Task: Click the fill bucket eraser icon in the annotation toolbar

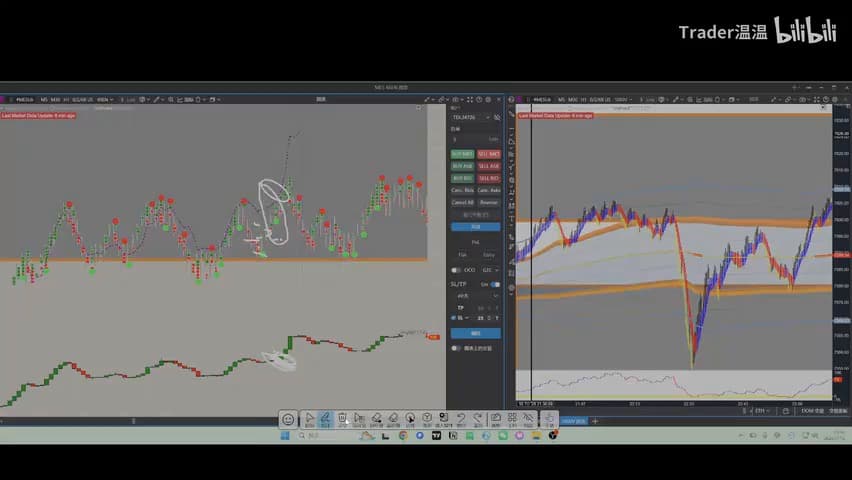Action: click(x=376, y=419)
